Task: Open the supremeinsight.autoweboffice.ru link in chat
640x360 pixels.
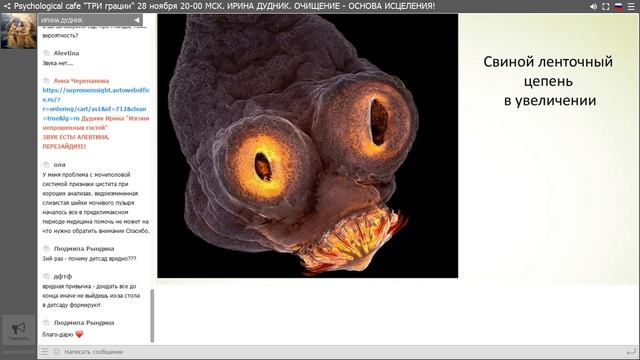Action: click(96, 104)
